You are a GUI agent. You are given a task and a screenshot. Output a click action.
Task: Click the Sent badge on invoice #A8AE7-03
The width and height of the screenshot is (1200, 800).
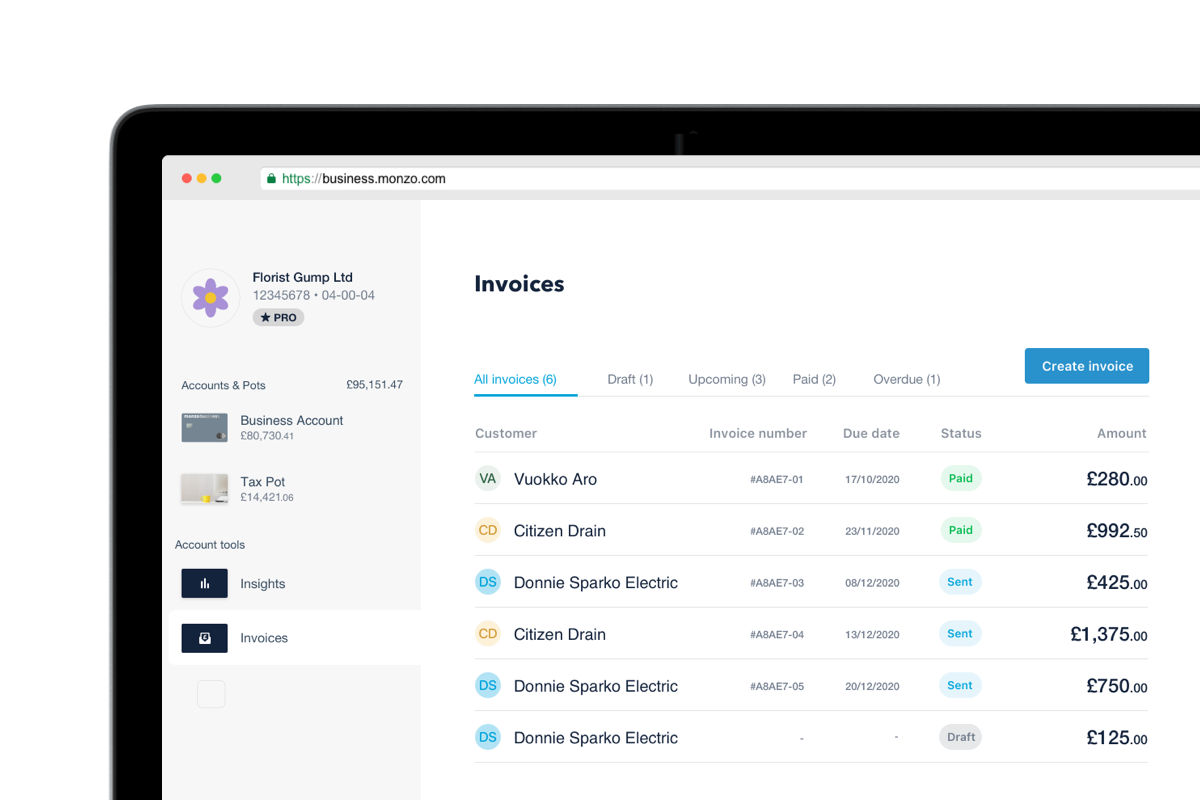959,581
